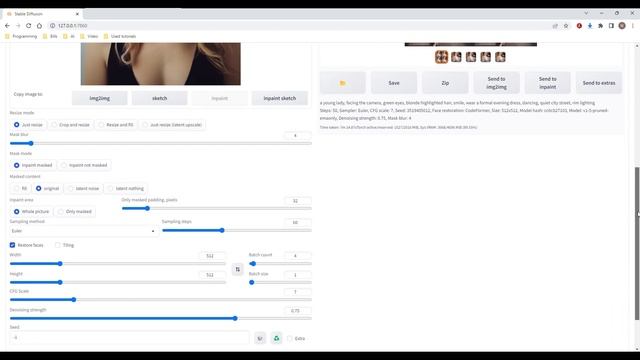Open the Programming bookmarks folder
The height and width of the screenshot is (360, 640).
coord(21,36)
